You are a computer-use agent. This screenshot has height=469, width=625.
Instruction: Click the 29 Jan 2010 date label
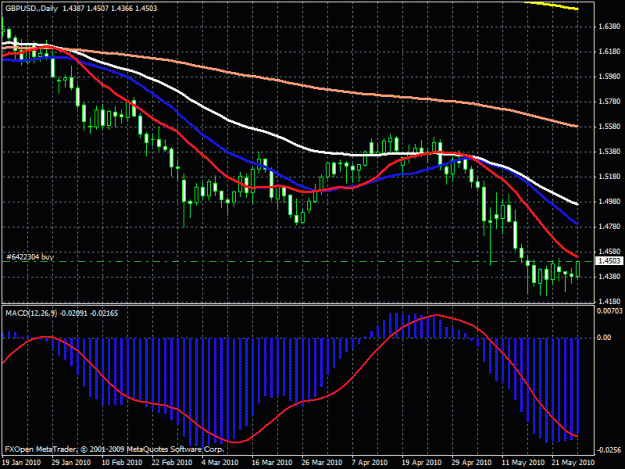click(71, 463)
